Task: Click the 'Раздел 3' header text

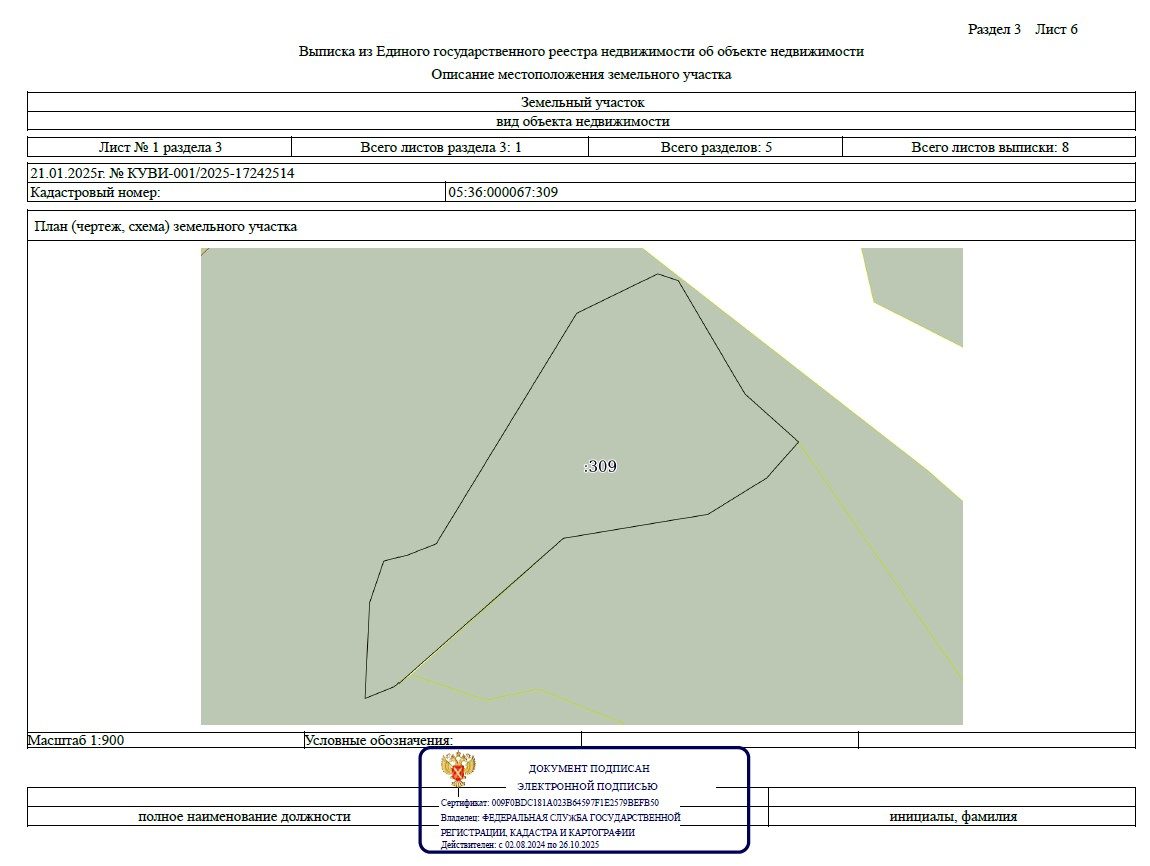Action: click(994, 29)
